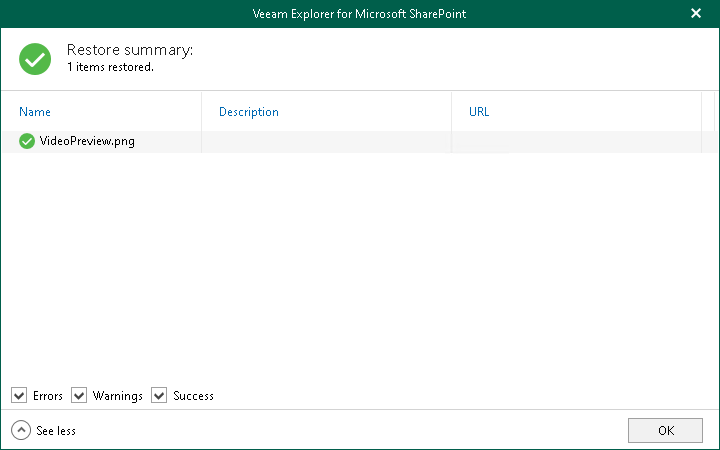Sort by the Name column header
Screen dimensions: 720x450
[x=35, y=112]
